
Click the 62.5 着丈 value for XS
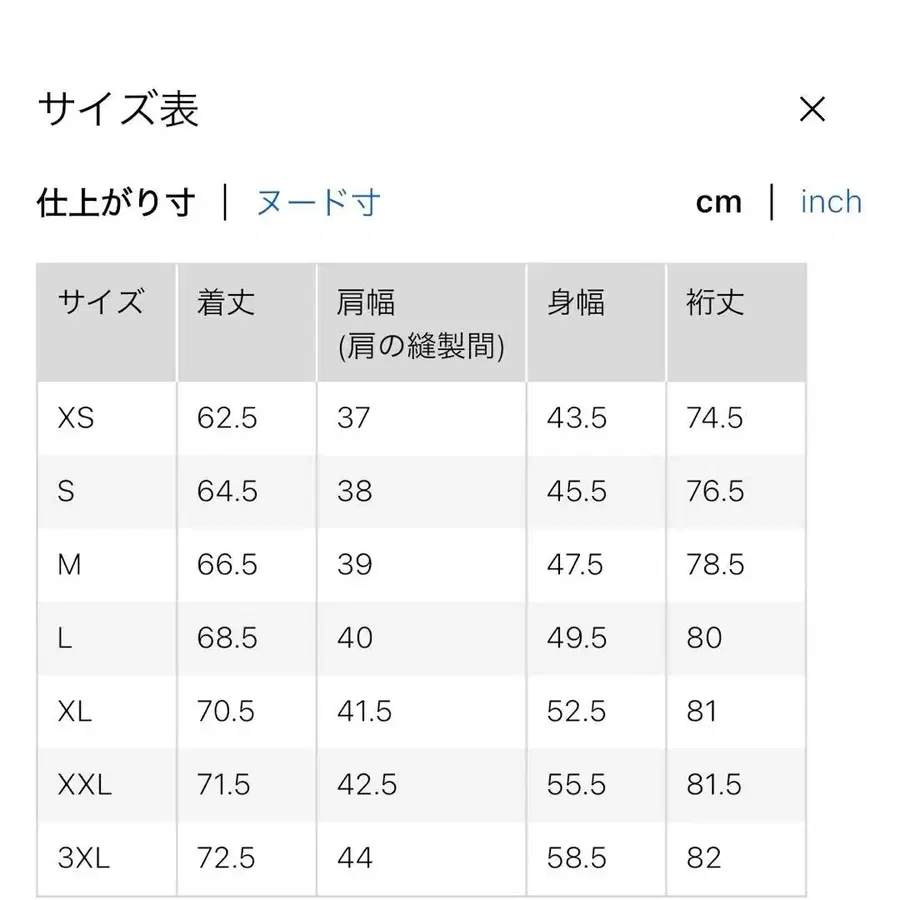pyautogui.click(x=224, y=418)
